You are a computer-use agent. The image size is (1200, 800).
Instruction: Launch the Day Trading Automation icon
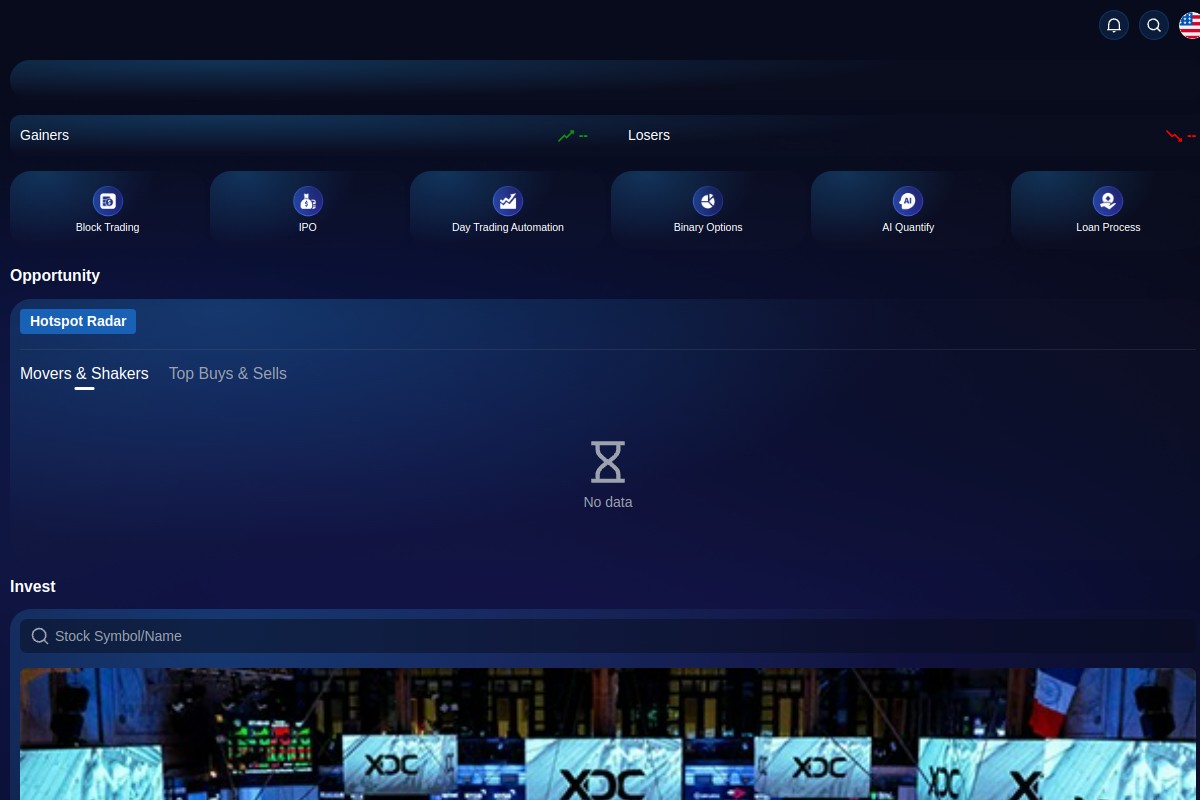508,201
